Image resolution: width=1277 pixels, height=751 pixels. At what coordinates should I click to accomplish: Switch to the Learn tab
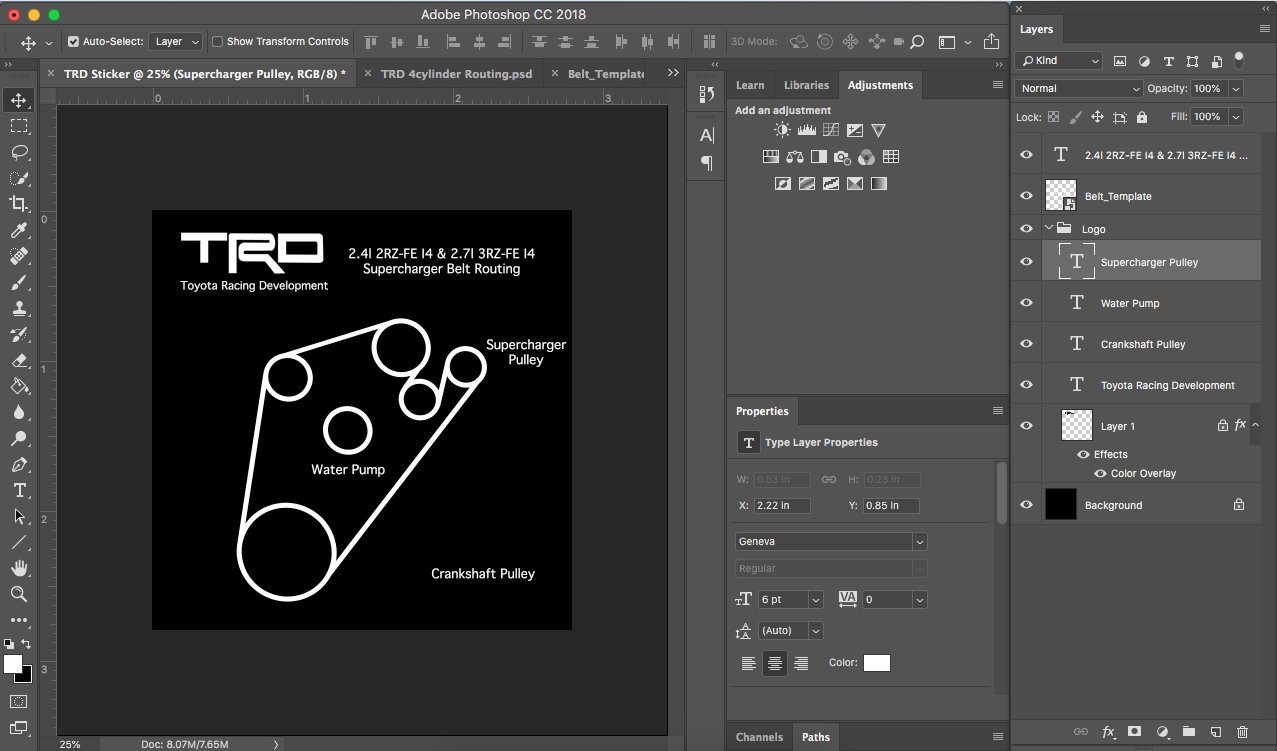coord(750,85)
